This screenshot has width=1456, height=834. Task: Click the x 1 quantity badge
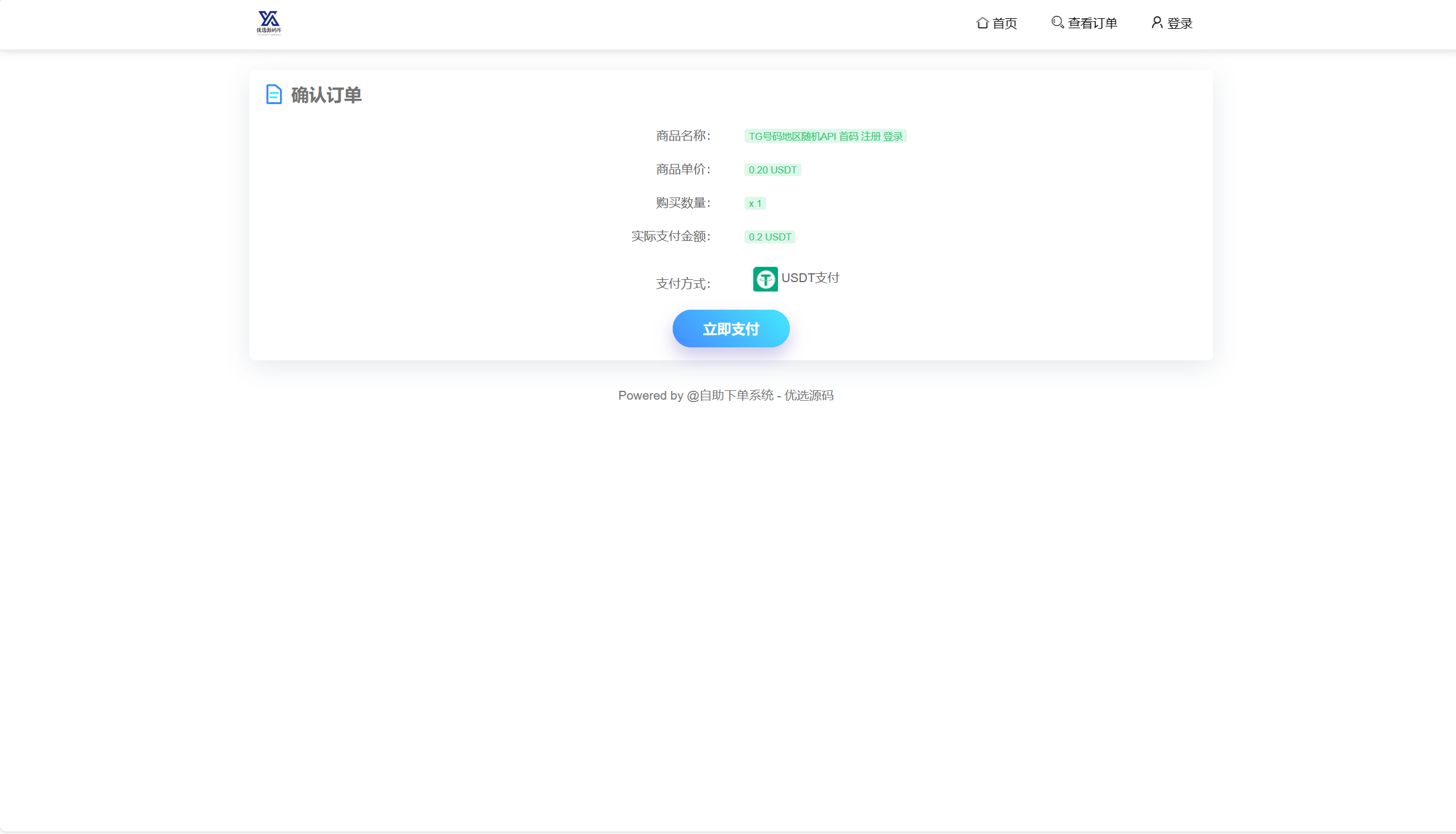tap(754, 203)
